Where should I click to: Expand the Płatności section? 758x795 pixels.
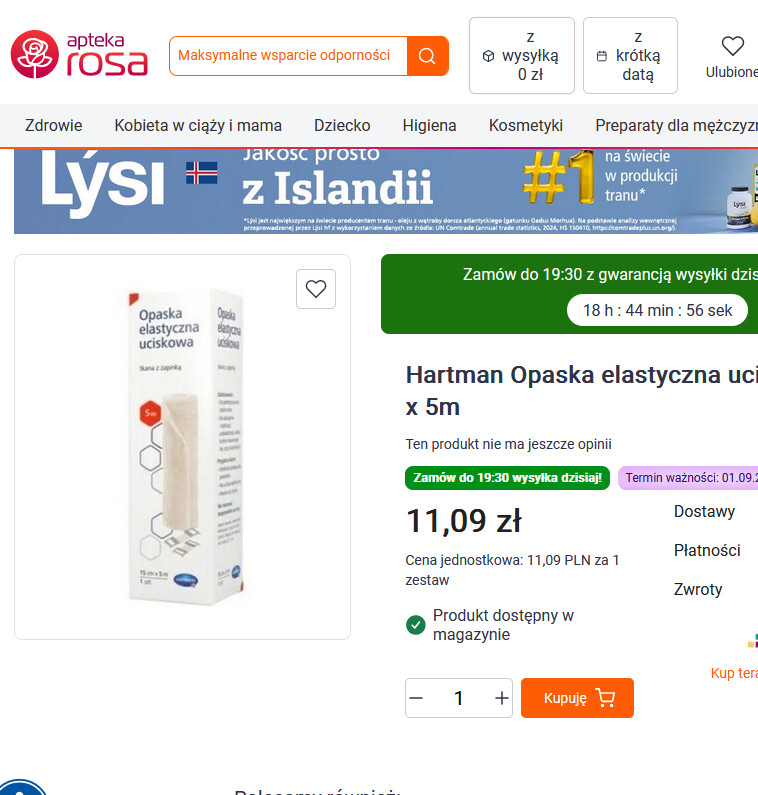pyautogui.click(x=707, y=550)
